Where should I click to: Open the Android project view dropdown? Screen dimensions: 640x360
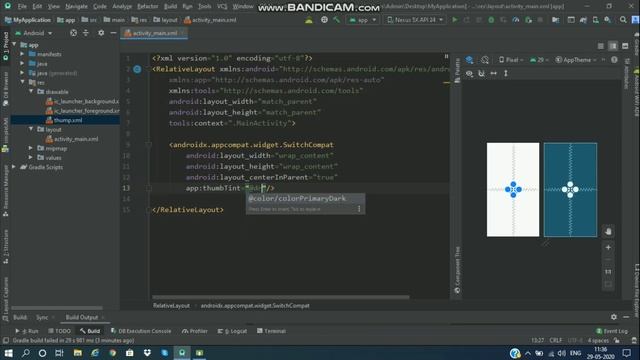click(x=33, y=33)
